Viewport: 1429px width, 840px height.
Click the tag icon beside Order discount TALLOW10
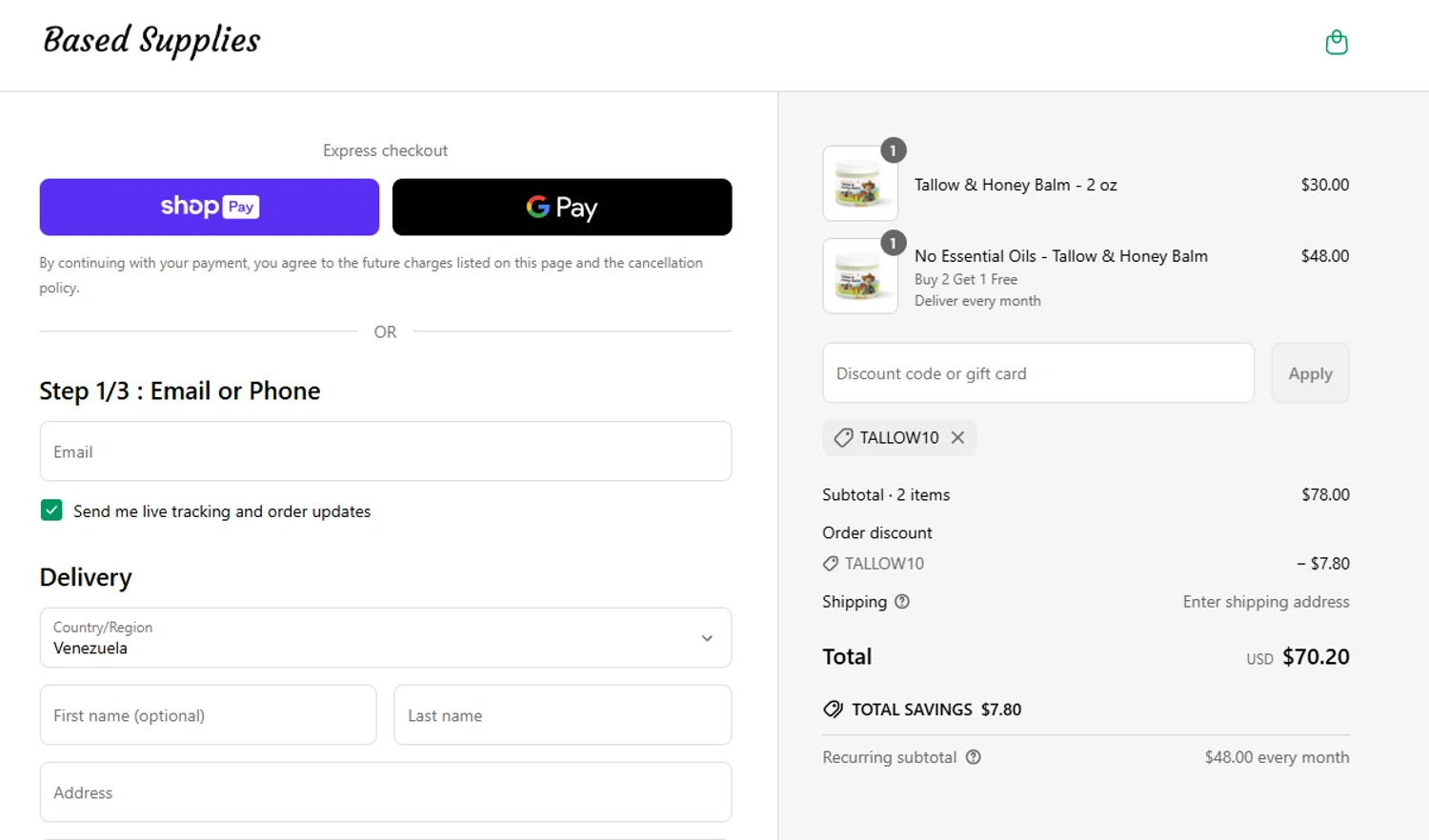831,564
